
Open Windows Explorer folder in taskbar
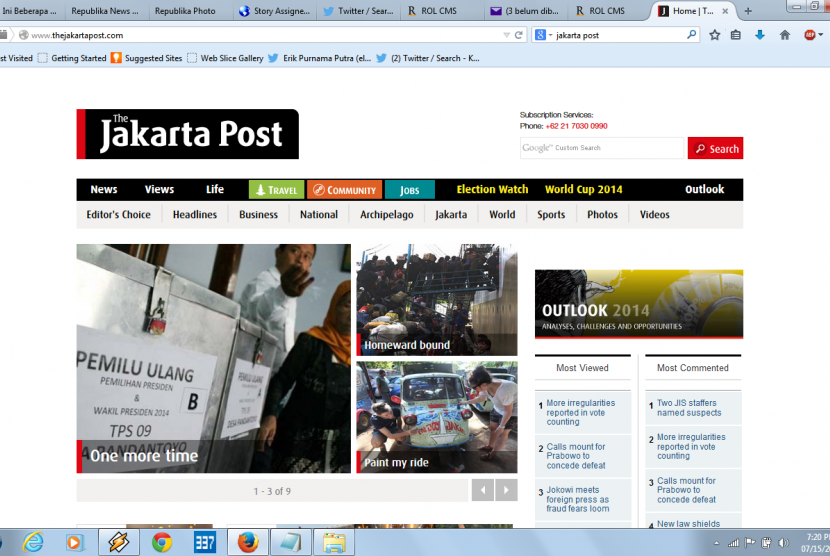pos(334,542)
